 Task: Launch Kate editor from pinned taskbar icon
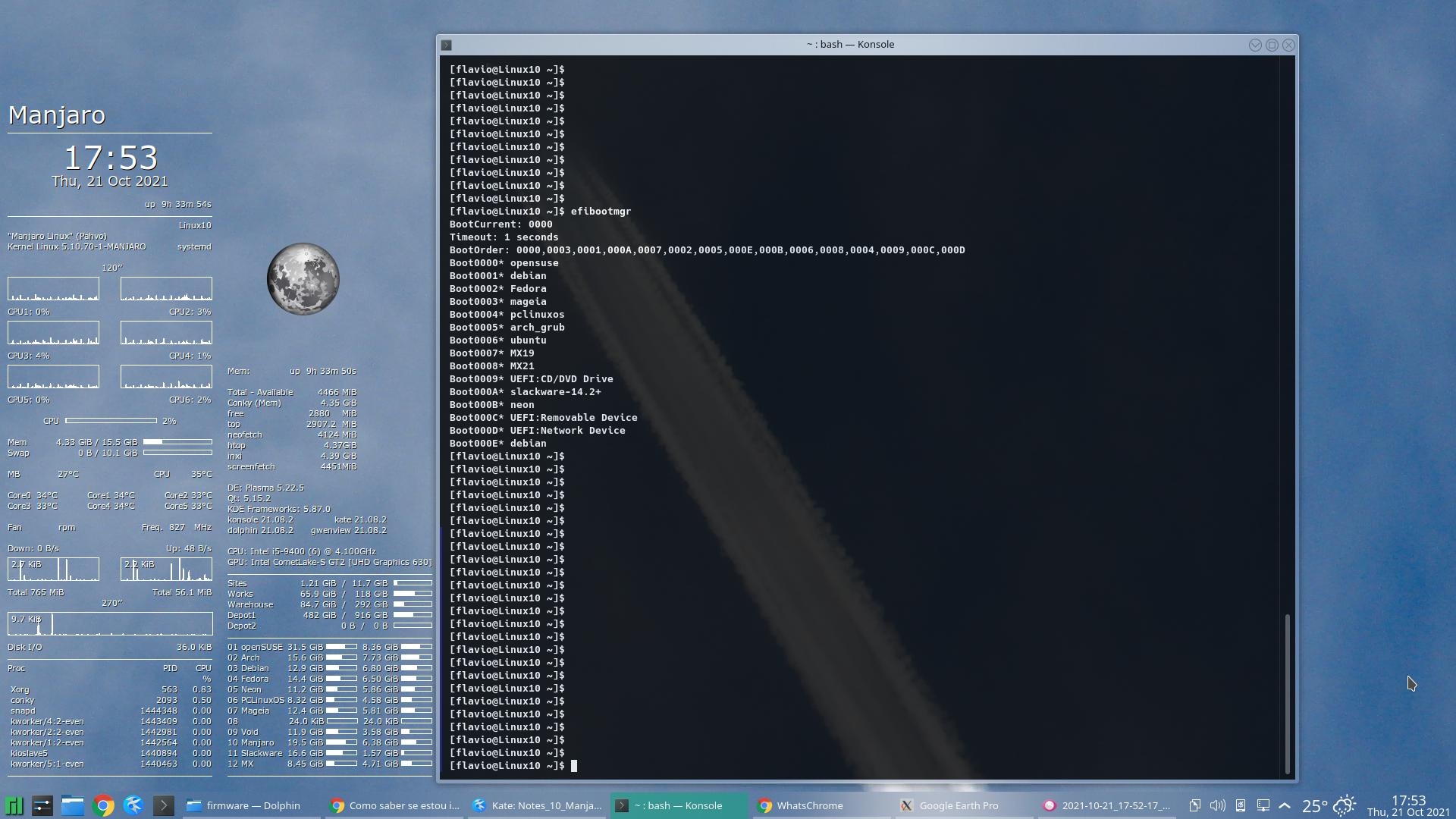point(133,805)
